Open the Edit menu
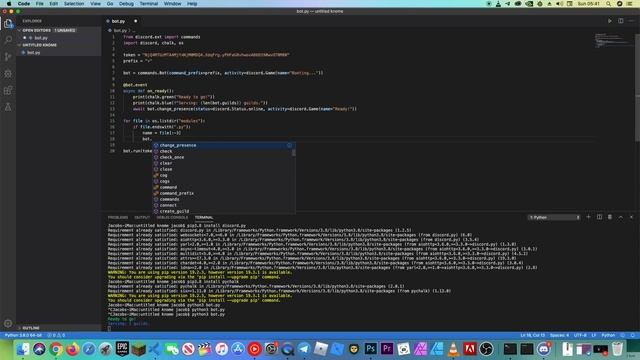Image resolution: width=640 pixels, height=360 pixels. pos(53,4)
